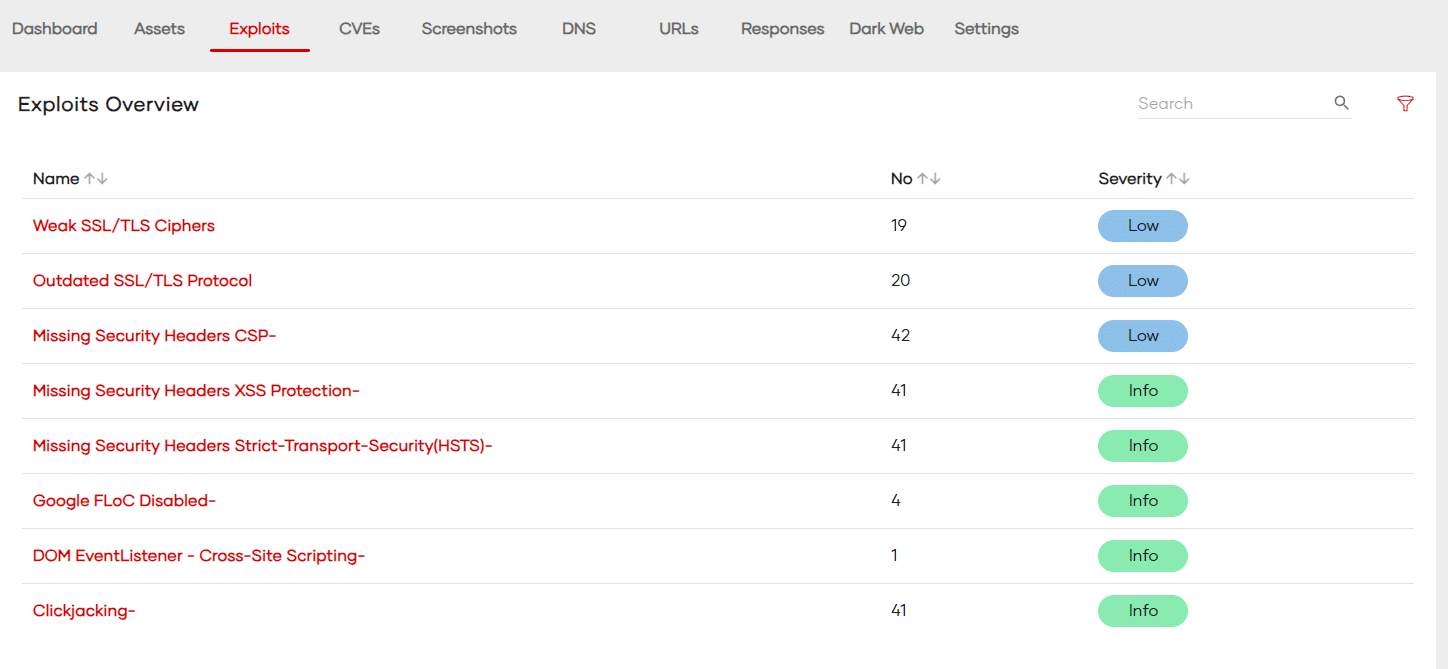Image resolution: width=1448 pixels, height=669 pixels.
Task: Open DOM EventListener Cross-Site Scripting link
Action: [199, 556]
